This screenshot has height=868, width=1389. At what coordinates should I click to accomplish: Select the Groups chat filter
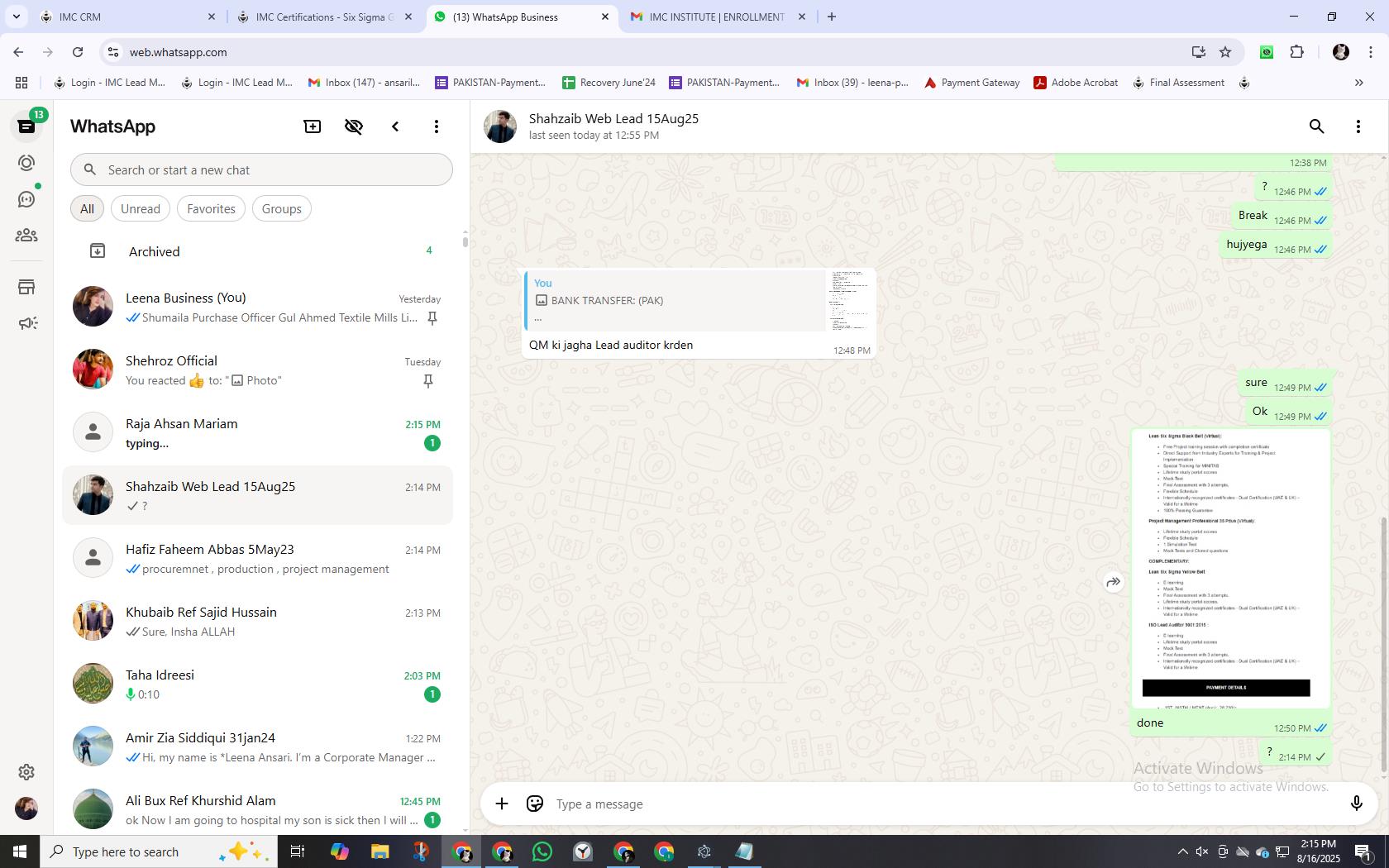tap(282, 209)
